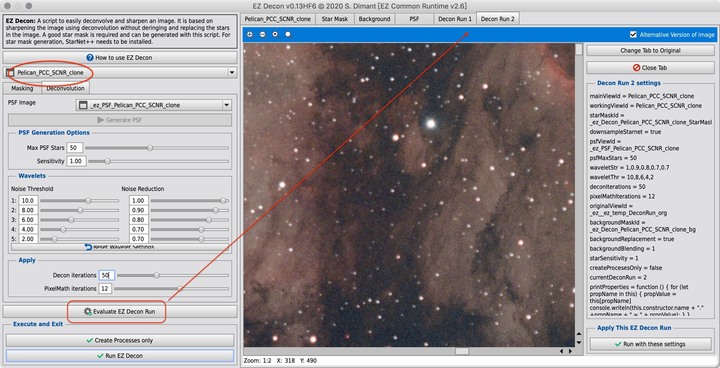Image resolution: width=720 pixels, height=368 pixels.
Task: Click Noise Reduction layer 4 slider
Action: pyautogui.click(x=190, y=229)
